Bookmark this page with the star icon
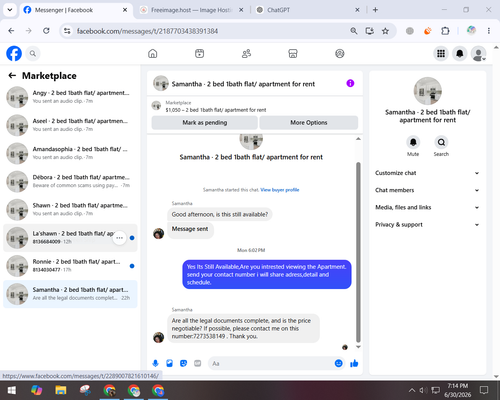Viewport: 500px width, 400px height. coord(385,31)
